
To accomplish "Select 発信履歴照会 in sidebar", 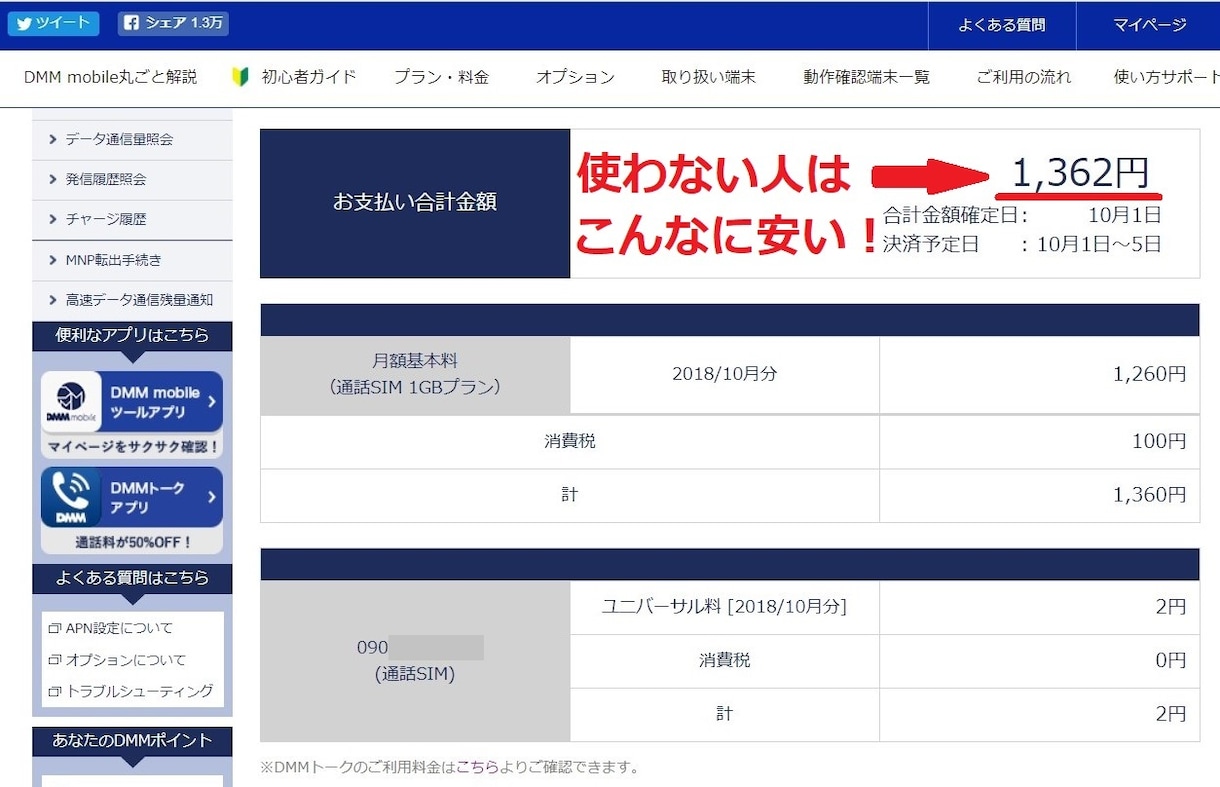I will point(132,180).
